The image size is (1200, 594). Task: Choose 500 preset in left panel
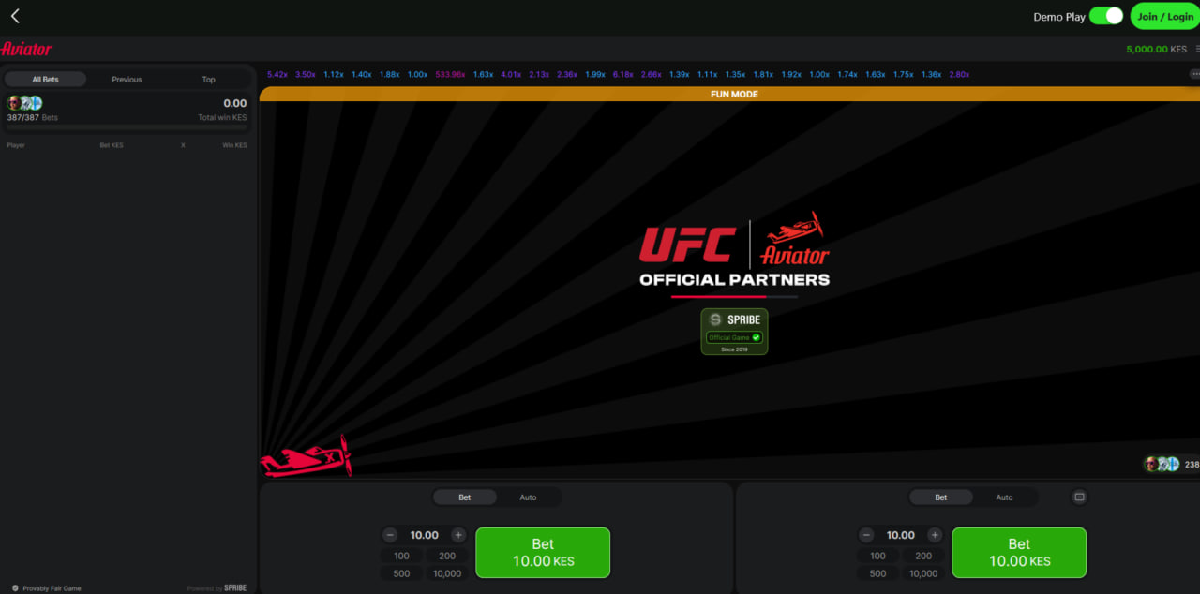[x=401, y=574]
